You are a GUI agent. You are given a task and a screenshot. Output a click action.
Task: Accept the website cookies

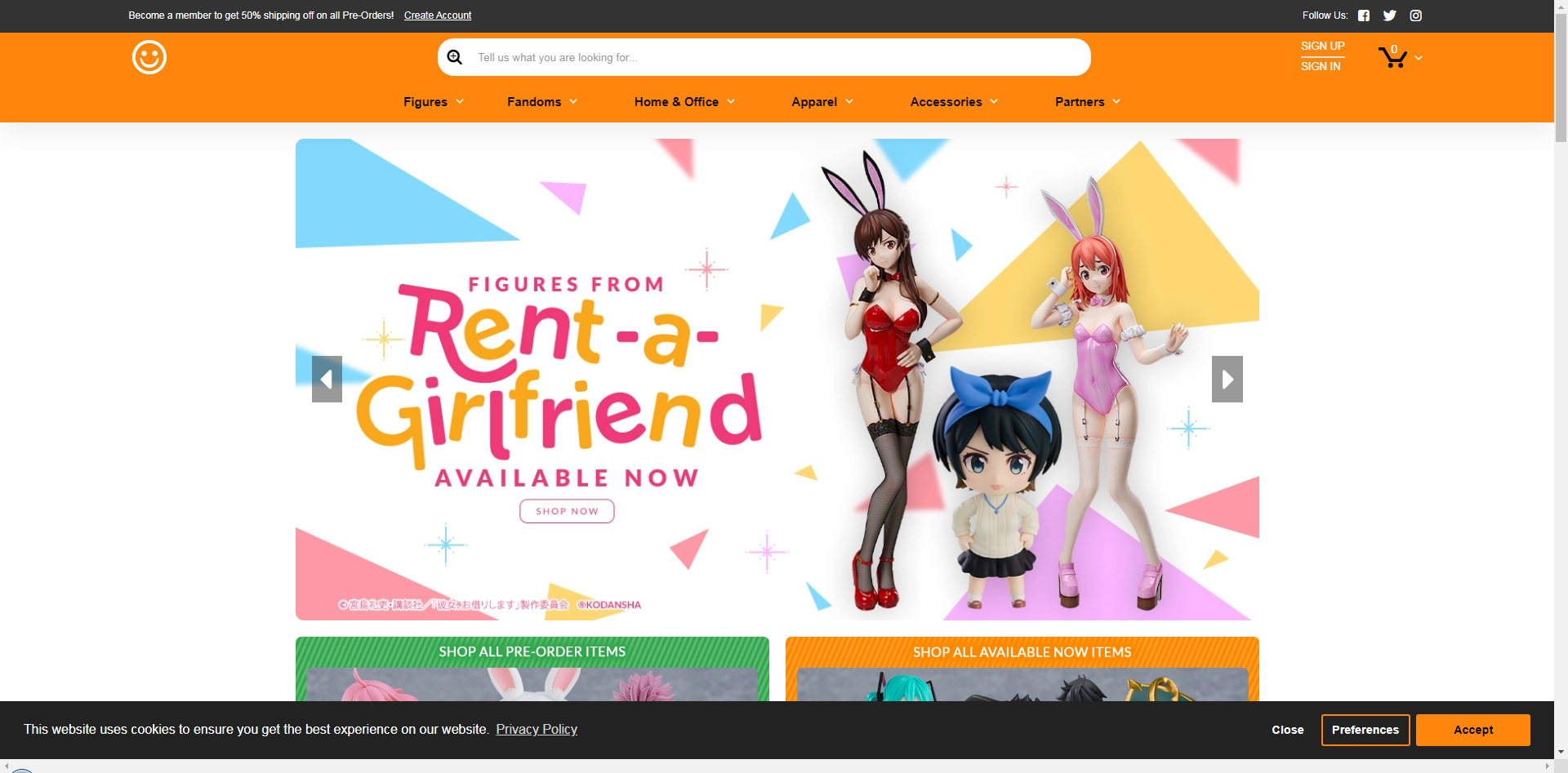point(1472,730)
